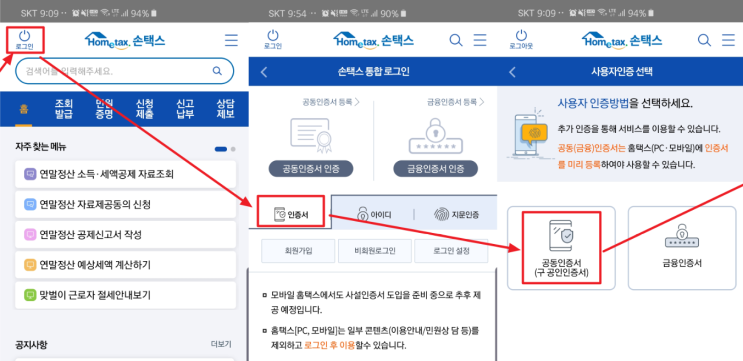
Task: Select the 인증서 login tab
Action: pyautogui.click(x=291, y=214)
